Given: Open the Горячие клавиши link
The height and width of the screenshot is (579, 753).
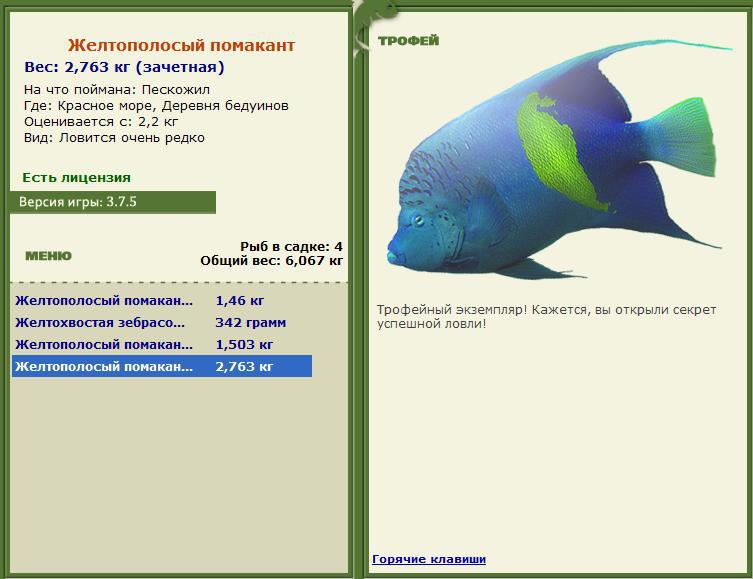Looking at the screenshot, I should [429, 559].
